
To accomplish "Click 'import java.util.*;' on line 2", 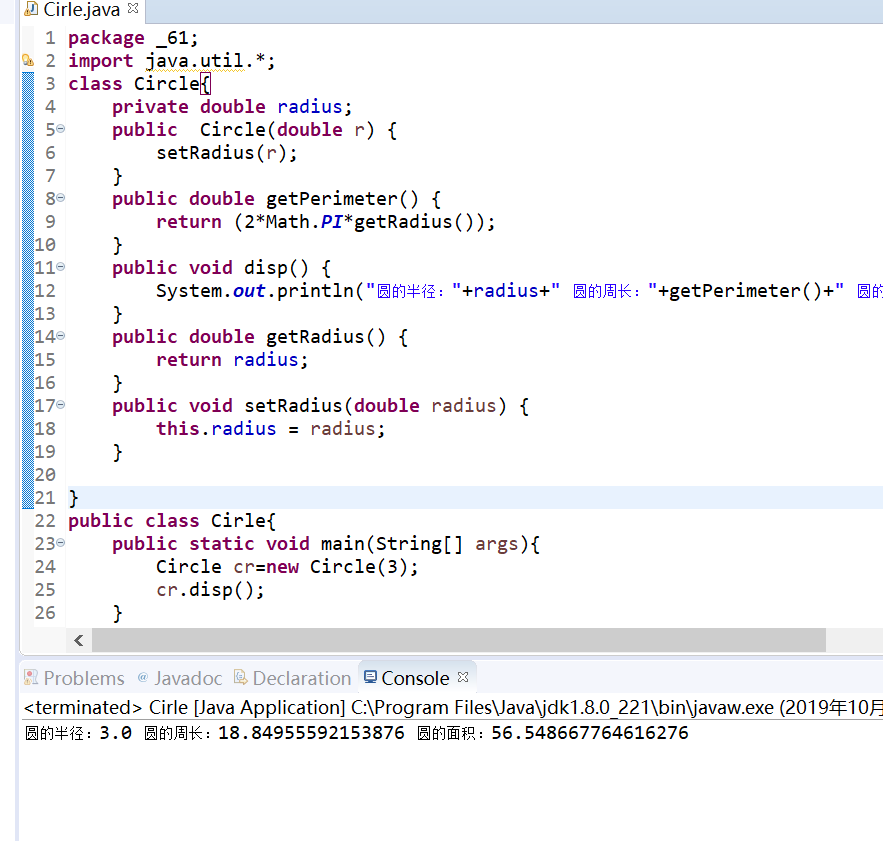I will coord(172,61).
